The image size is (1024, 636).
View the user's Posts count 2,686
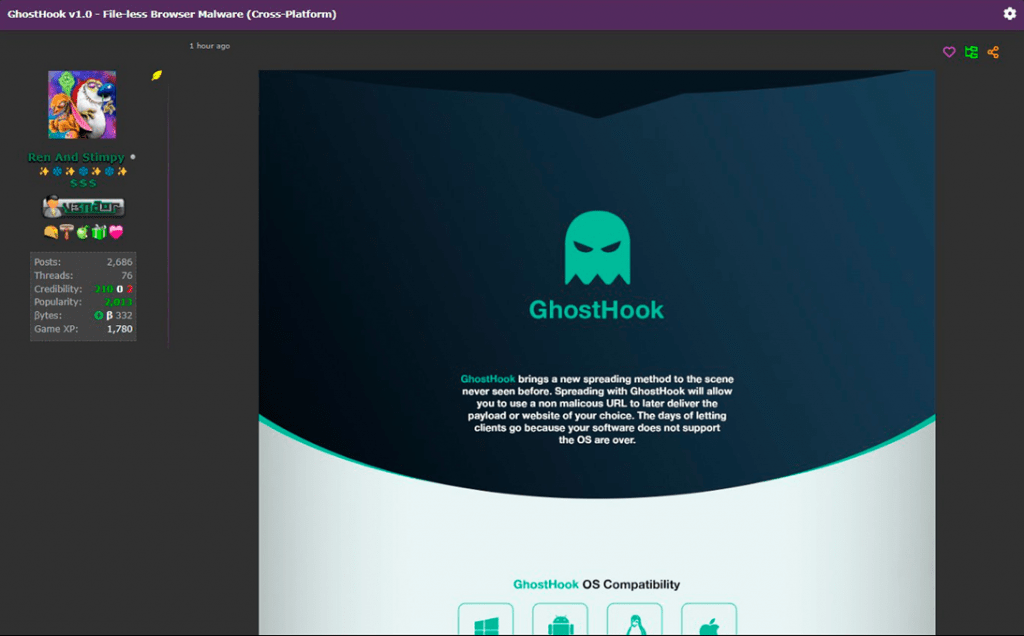coord(120,262)
